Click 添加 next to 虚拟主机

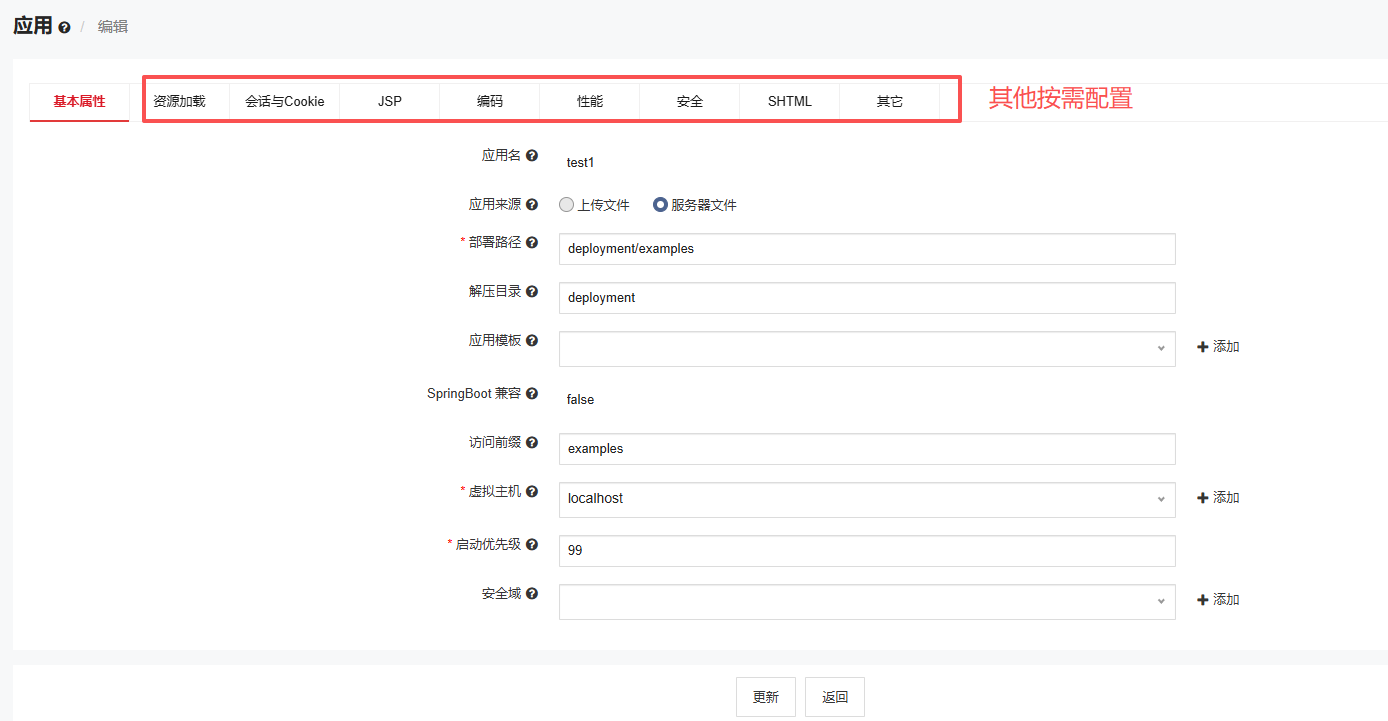pos(1218,498)
